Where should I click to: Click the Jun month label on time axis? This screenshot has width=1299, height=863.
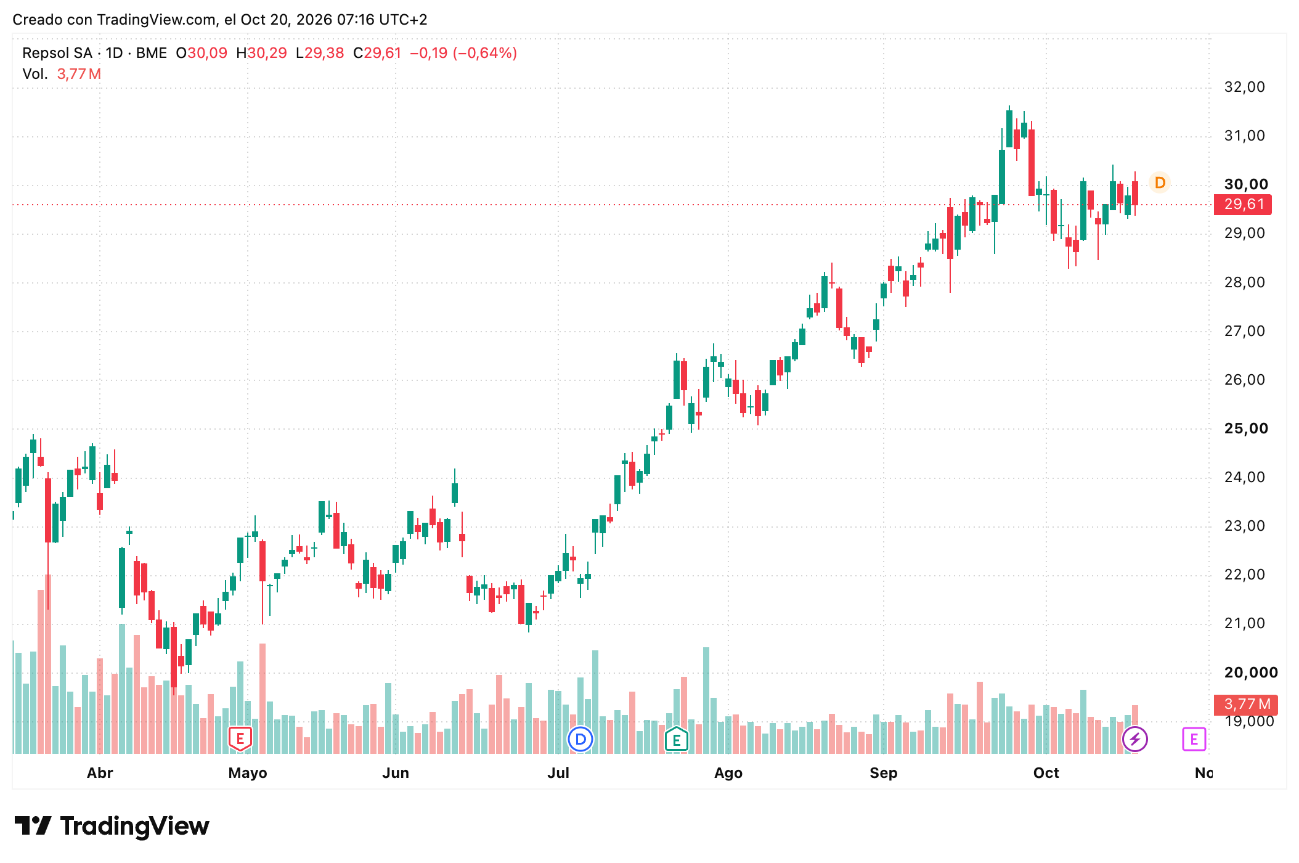click(396, 773)
